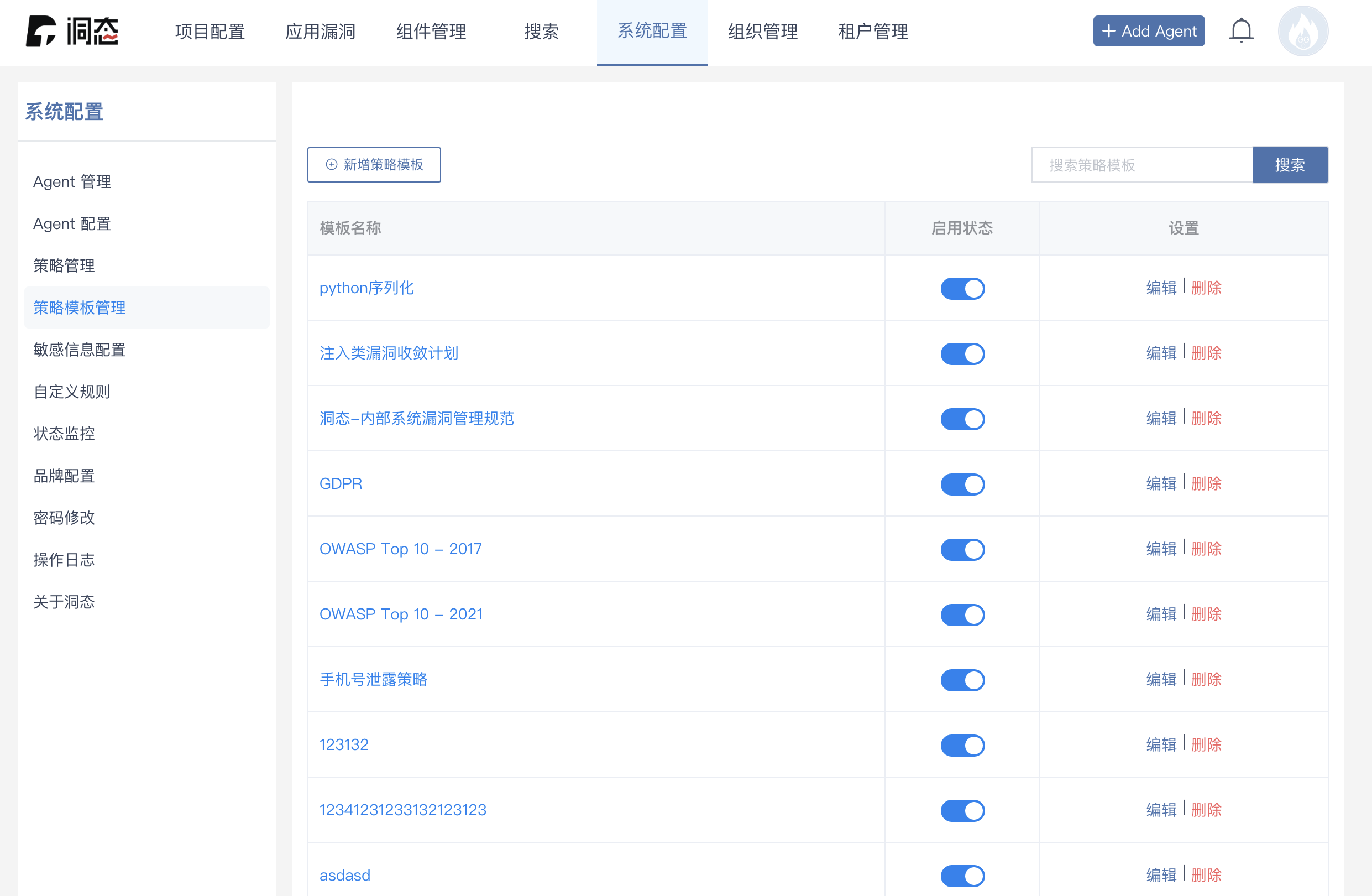This screenshot has height=896, width=1372.
Task: Click the 洞态 logo icon
Action: [x=72, y=31]
